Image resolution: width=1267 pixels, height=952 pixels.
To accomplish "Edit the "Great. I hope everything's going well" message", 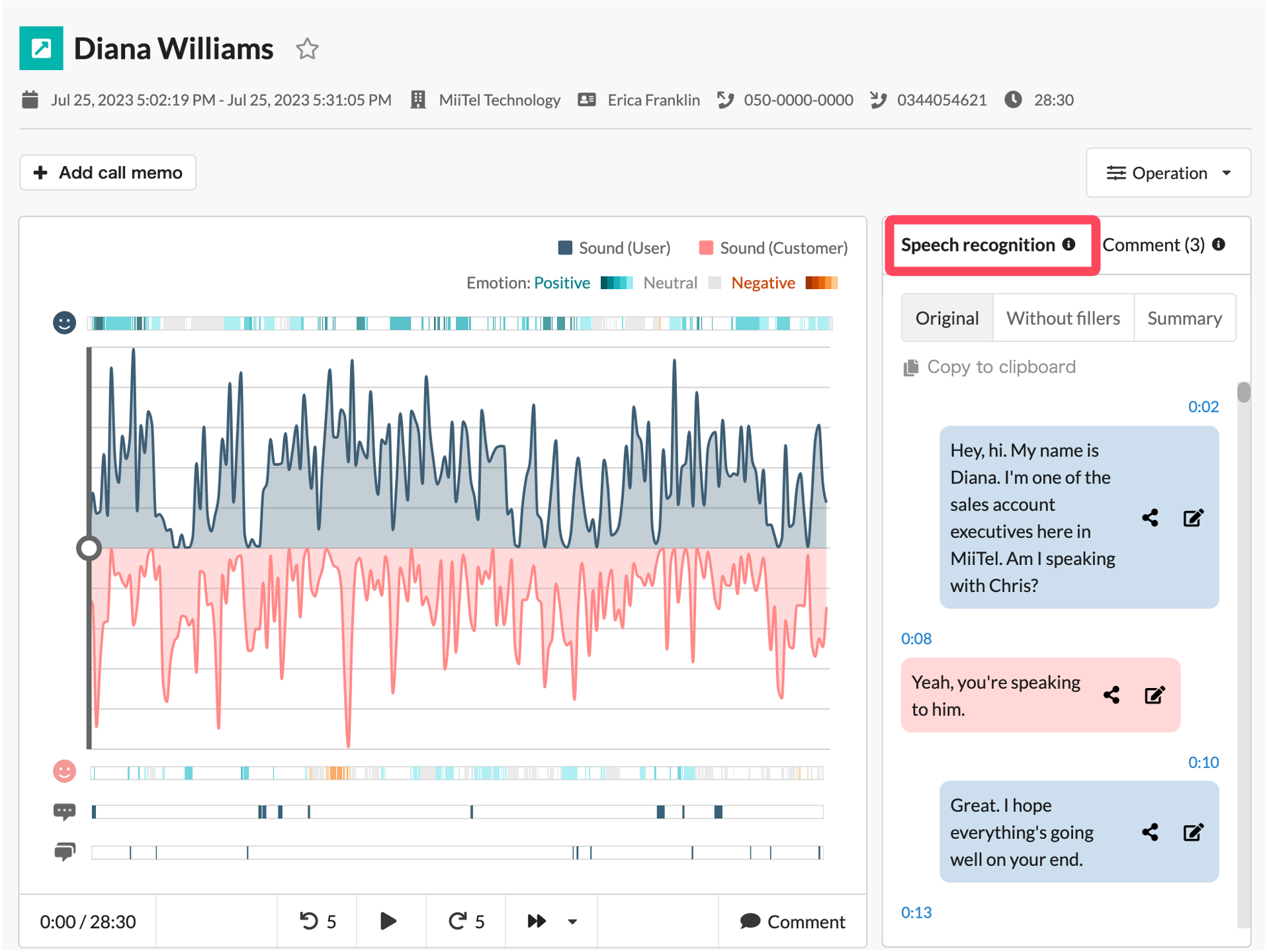I will 1193,832.
